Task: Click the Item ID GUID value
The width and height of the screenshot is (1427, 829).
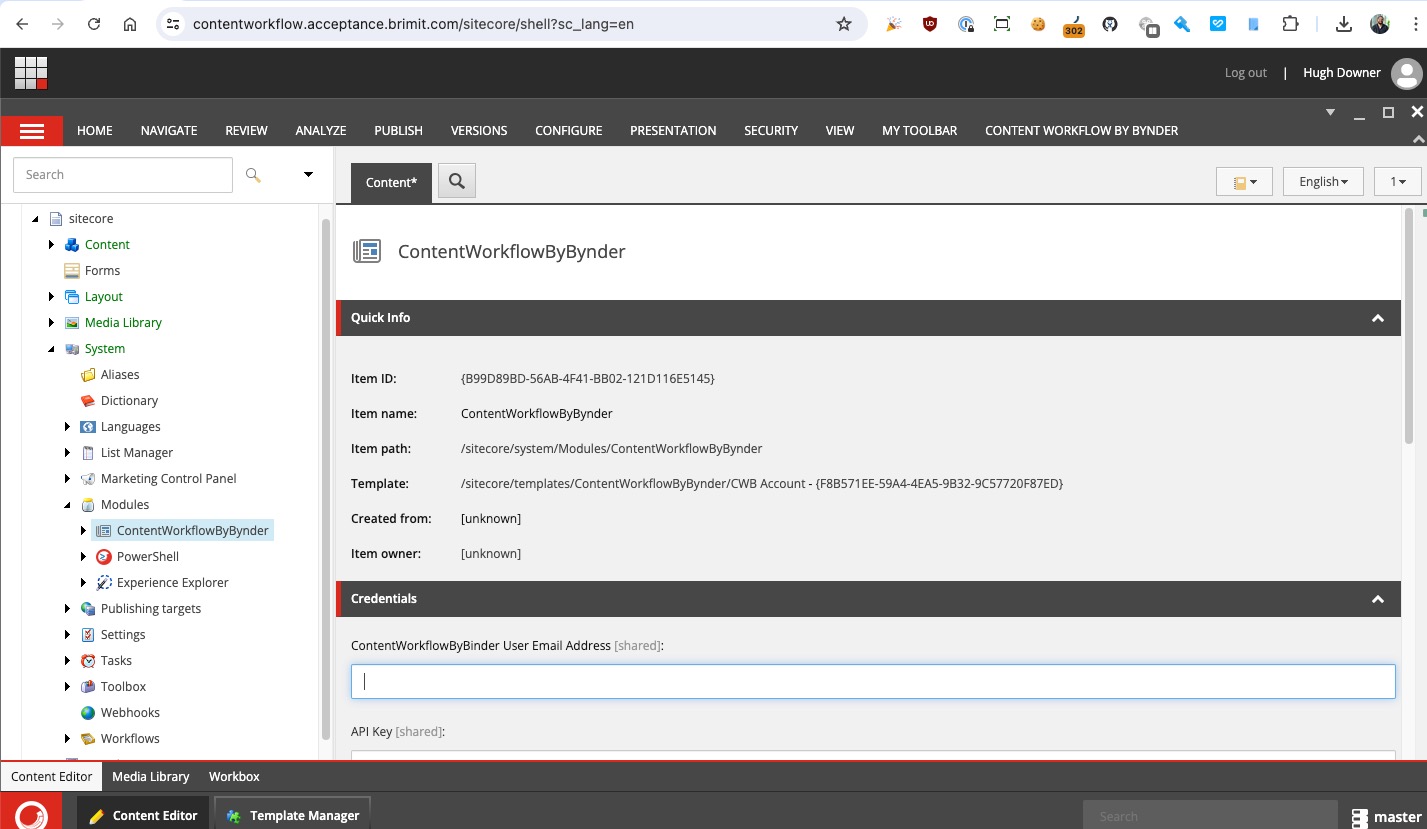Action: coord(587,379)
